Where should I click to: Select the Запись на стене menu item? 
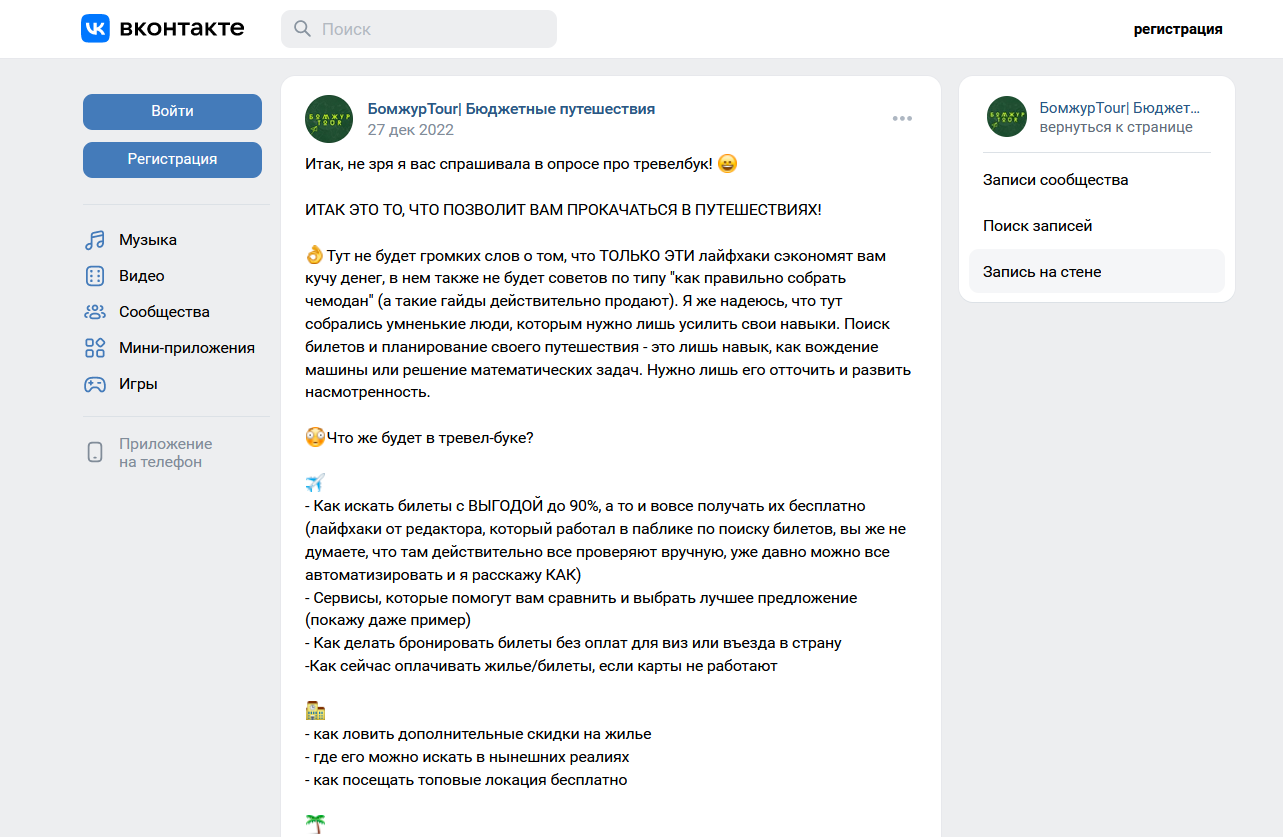point(1041,272)
